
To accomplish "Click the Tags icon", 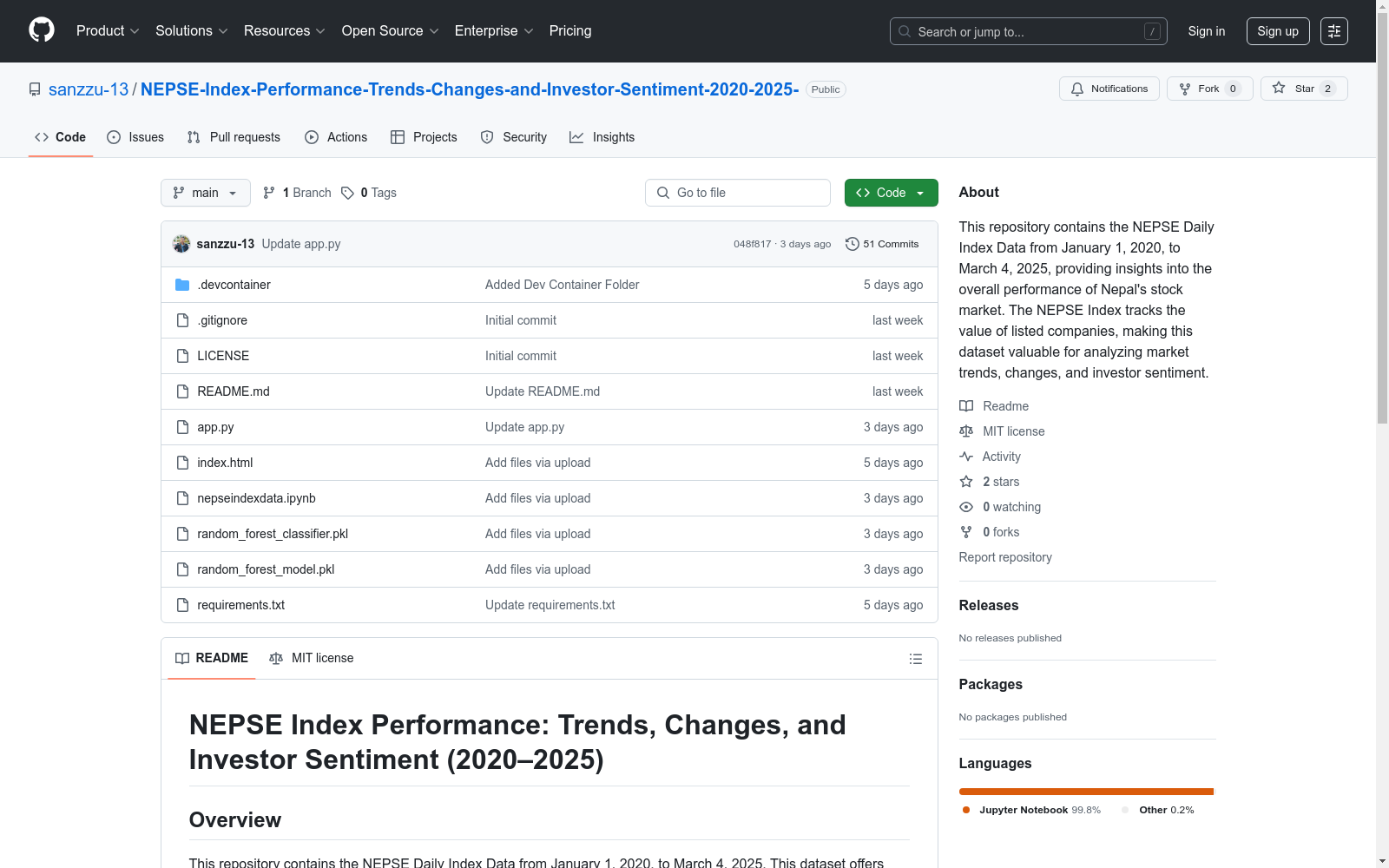I will tap(347, 193).
